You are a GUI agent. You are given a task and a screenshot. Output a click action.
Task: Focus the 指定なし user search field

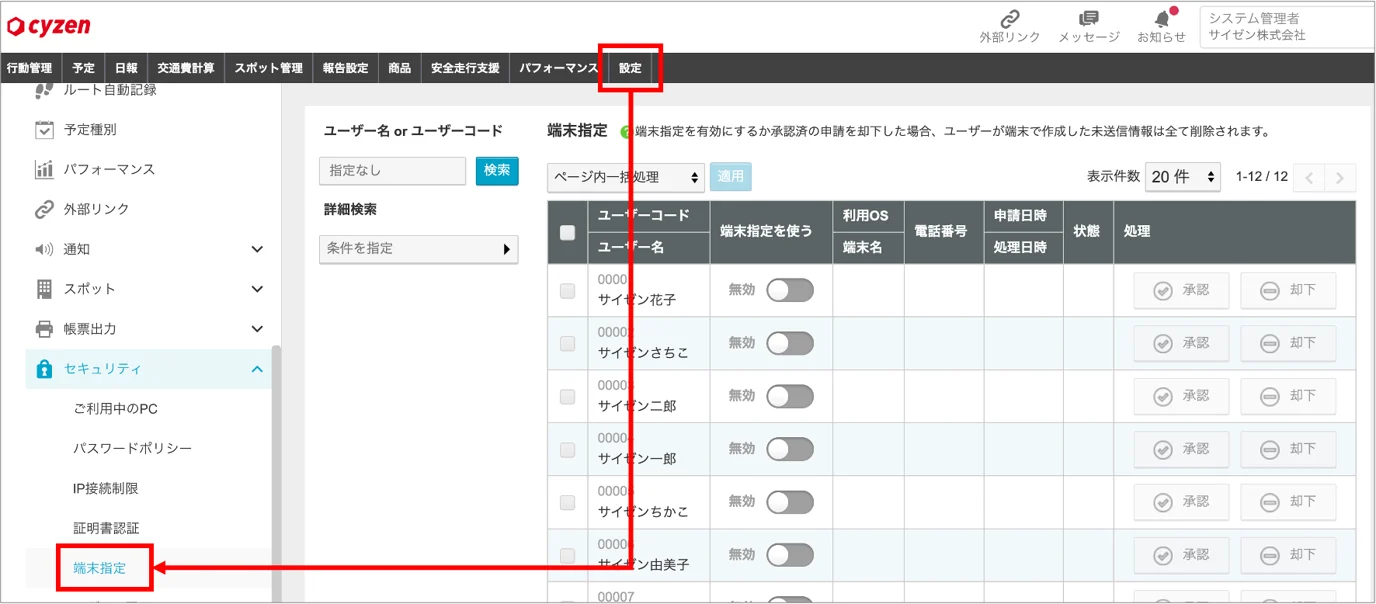tap(393, 171)
